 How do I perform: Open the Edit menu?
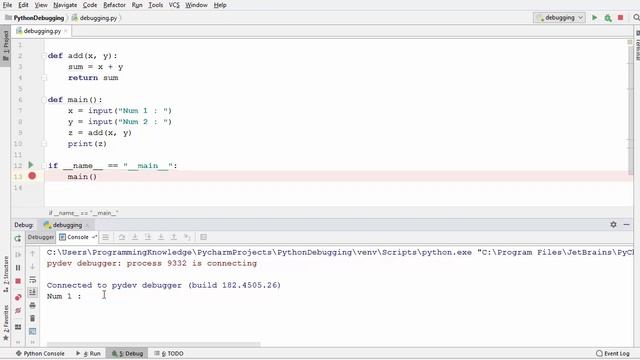coord(23,5)
